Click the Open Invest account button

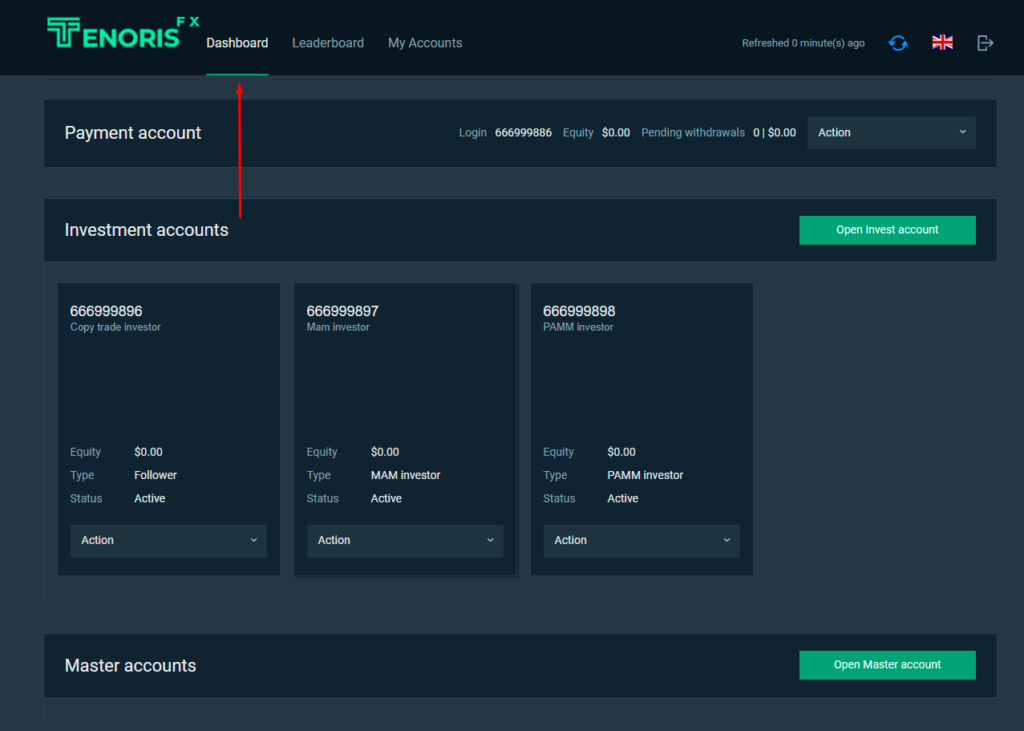coord(887,230)
